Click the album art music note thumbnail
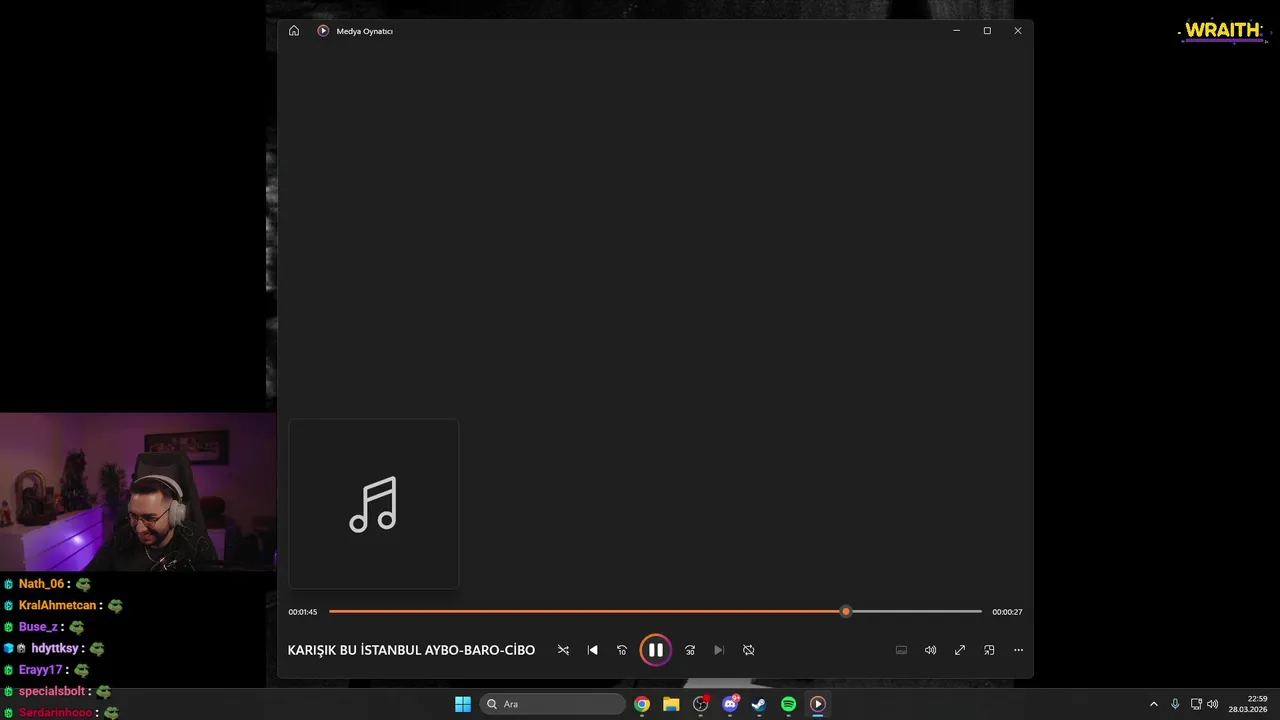Viewport: 1280px width, 720px height. [374, 504]
